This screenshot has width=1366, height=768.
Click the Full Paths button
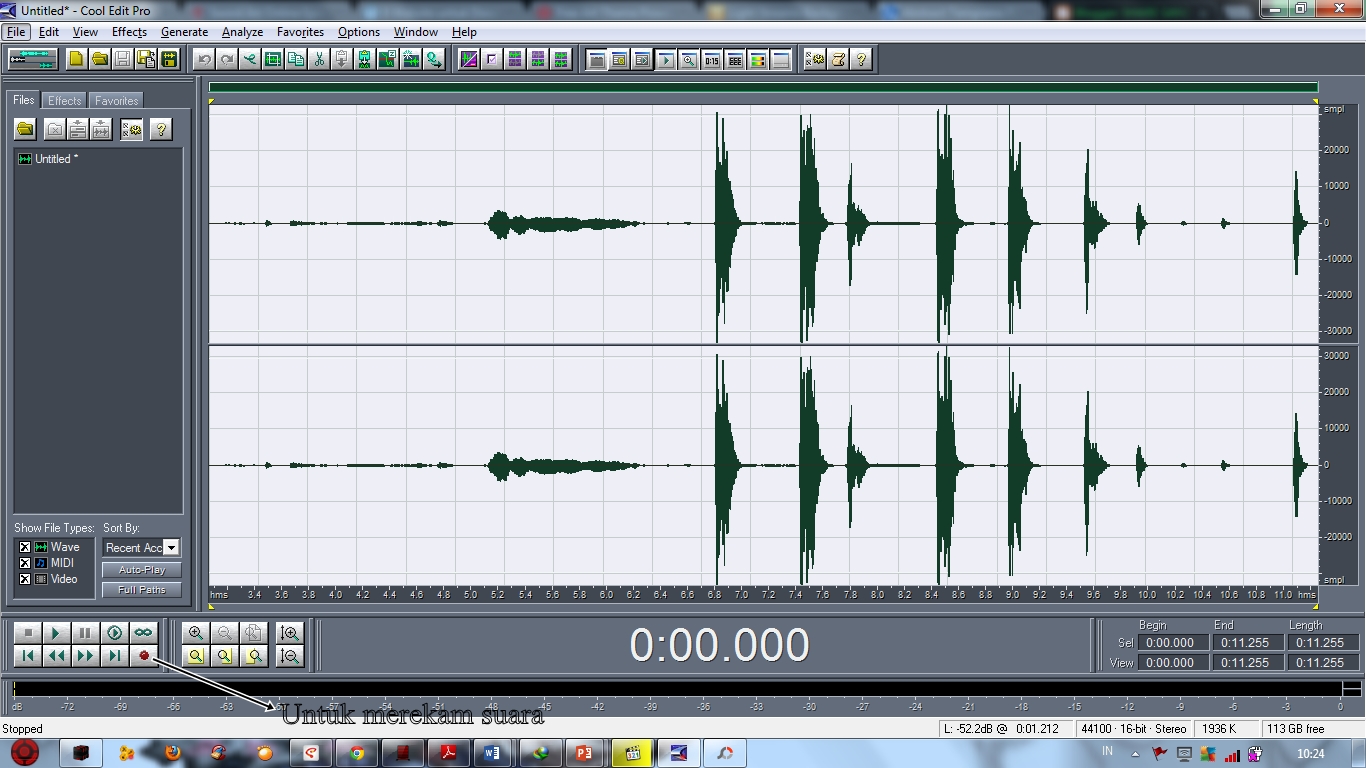pos(142,590)
